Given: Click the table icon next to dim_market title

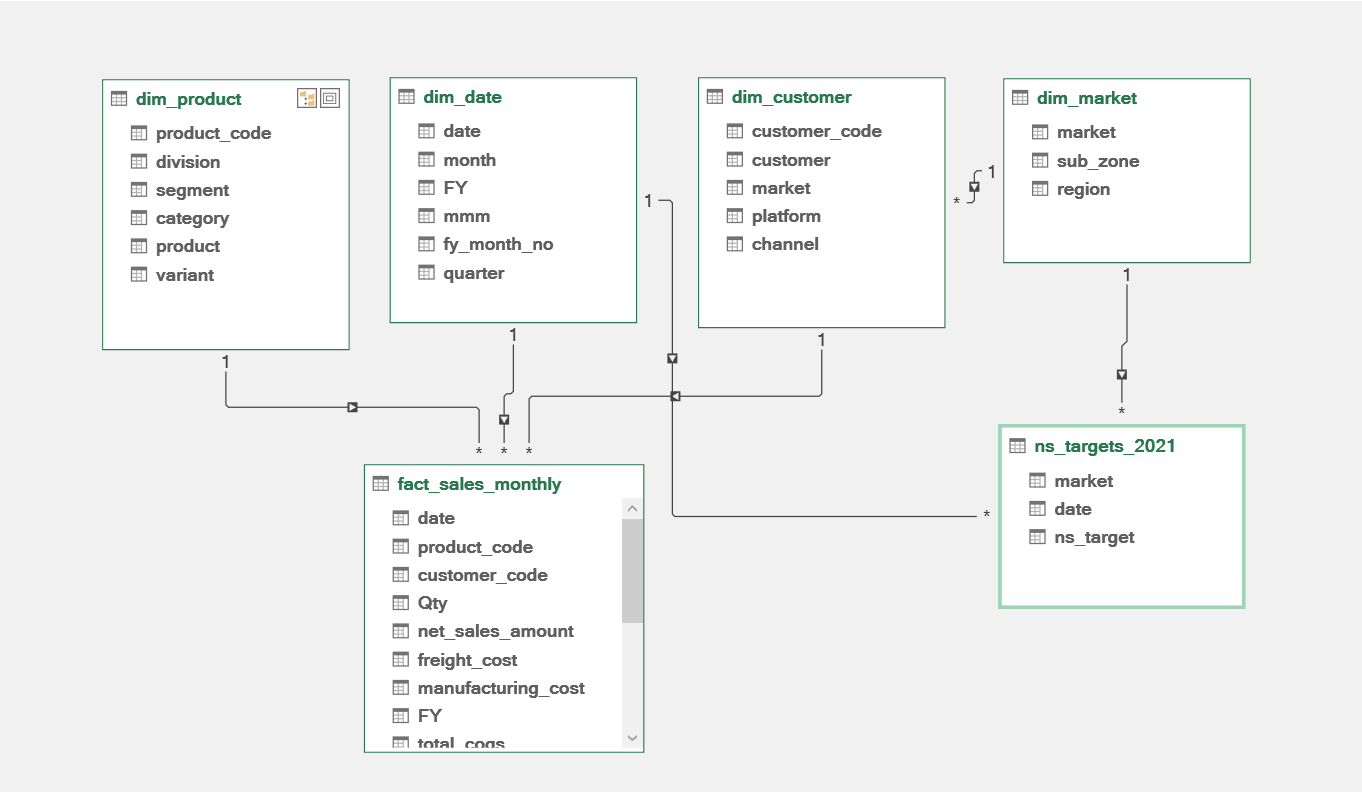Looking at the screenshot, I should coord(1020,98).
